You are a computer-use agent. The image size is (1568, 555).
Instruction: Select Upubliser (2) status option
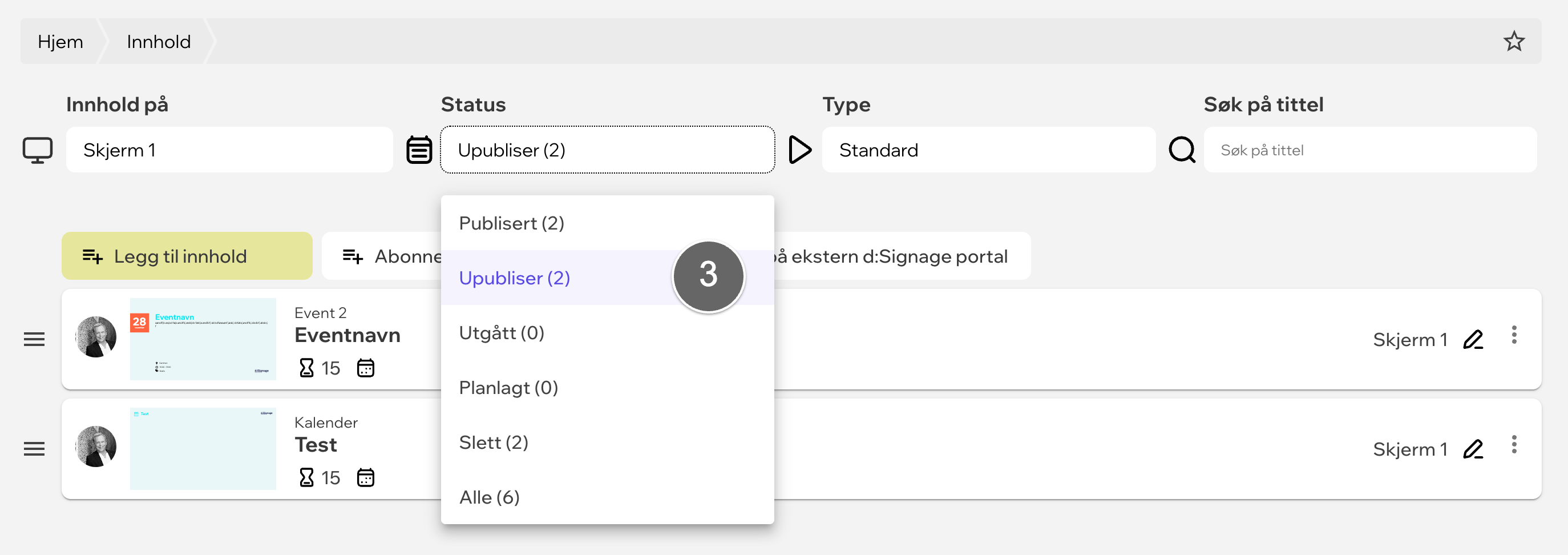(608, 278)
